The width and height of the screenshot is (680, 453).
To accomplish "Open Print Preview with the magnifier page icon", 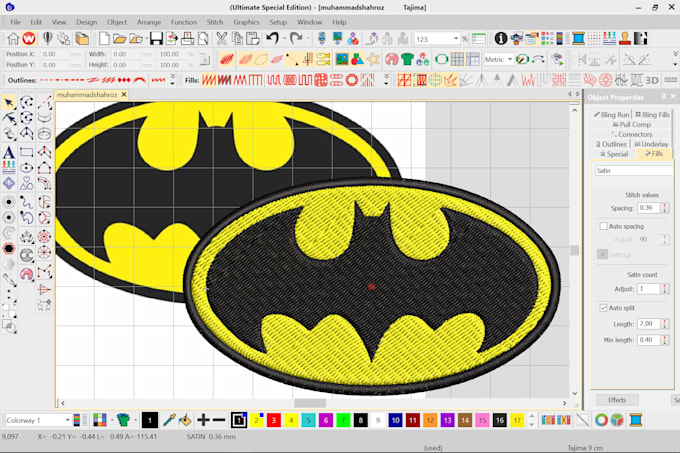I will point(203,39).
